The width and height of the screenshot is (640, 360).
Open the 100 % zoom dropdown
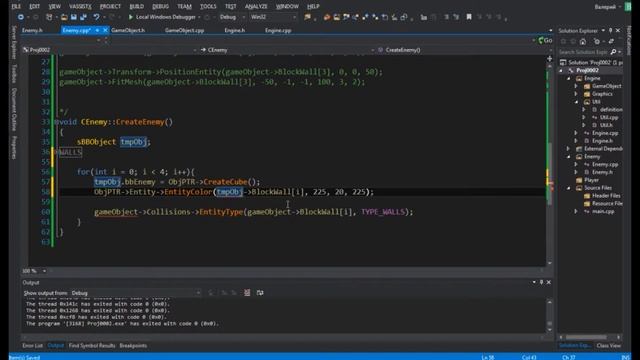click(x=44, y=271)
